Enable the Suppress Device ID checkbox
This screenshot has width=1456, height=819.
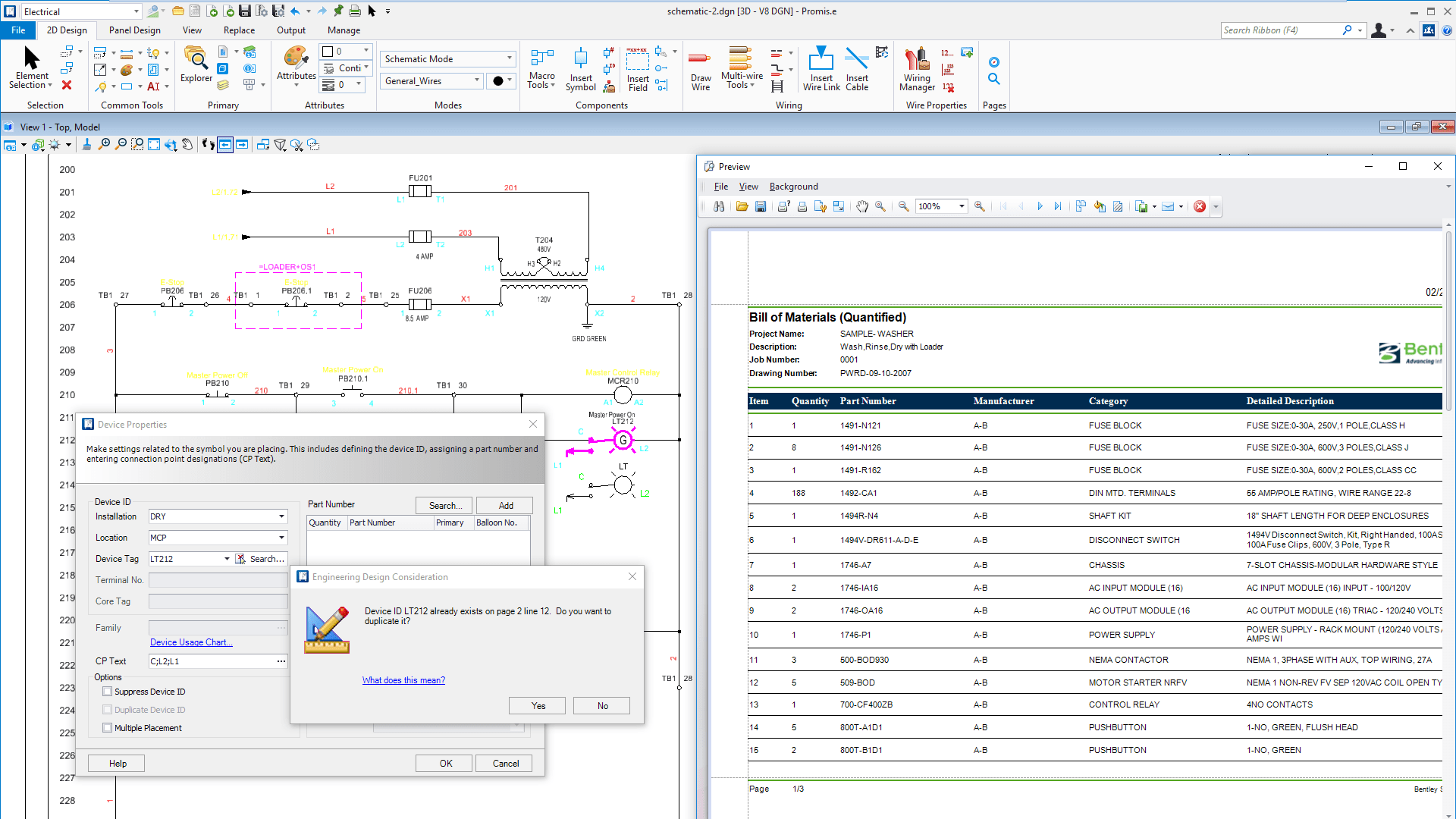[108, 692]
